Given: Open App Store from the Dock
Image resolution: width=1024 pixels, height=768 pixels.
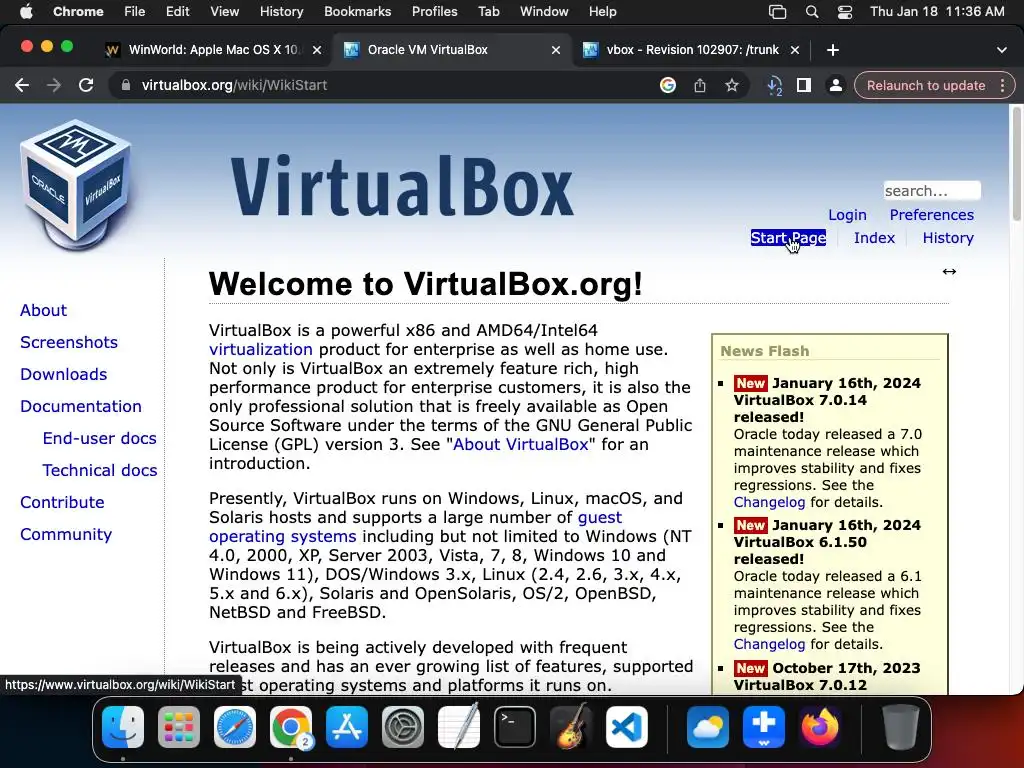Looking at the screenshot, I should [347, 727].
